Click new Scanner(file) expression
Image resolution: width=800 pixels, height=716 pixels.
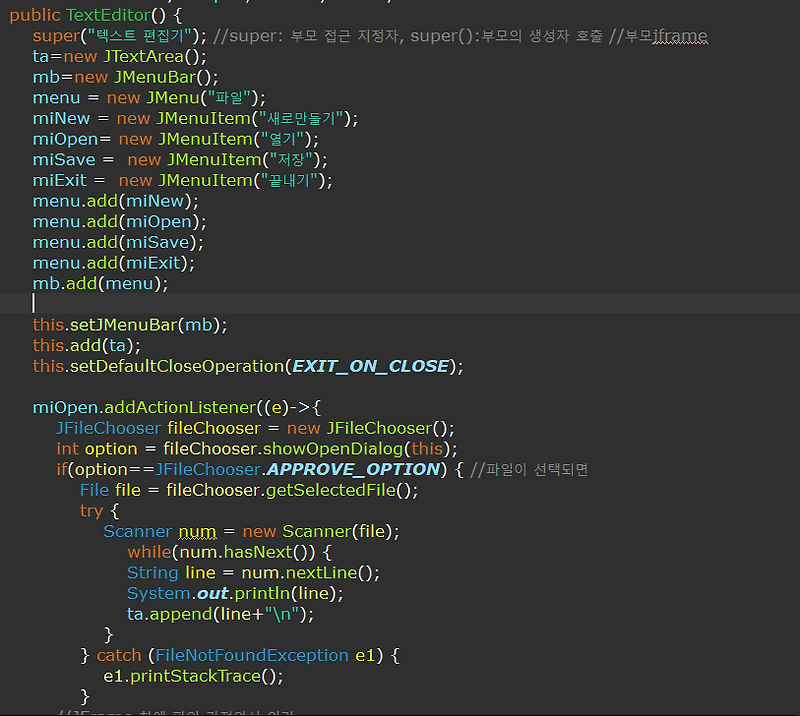click(318, 532)
